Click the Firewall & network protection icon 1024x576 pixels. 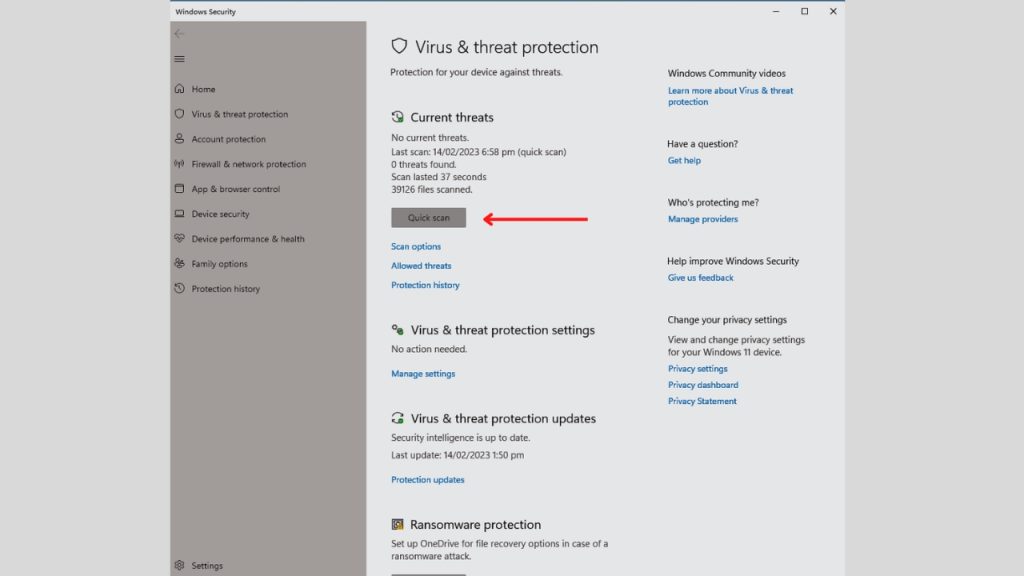180,163
